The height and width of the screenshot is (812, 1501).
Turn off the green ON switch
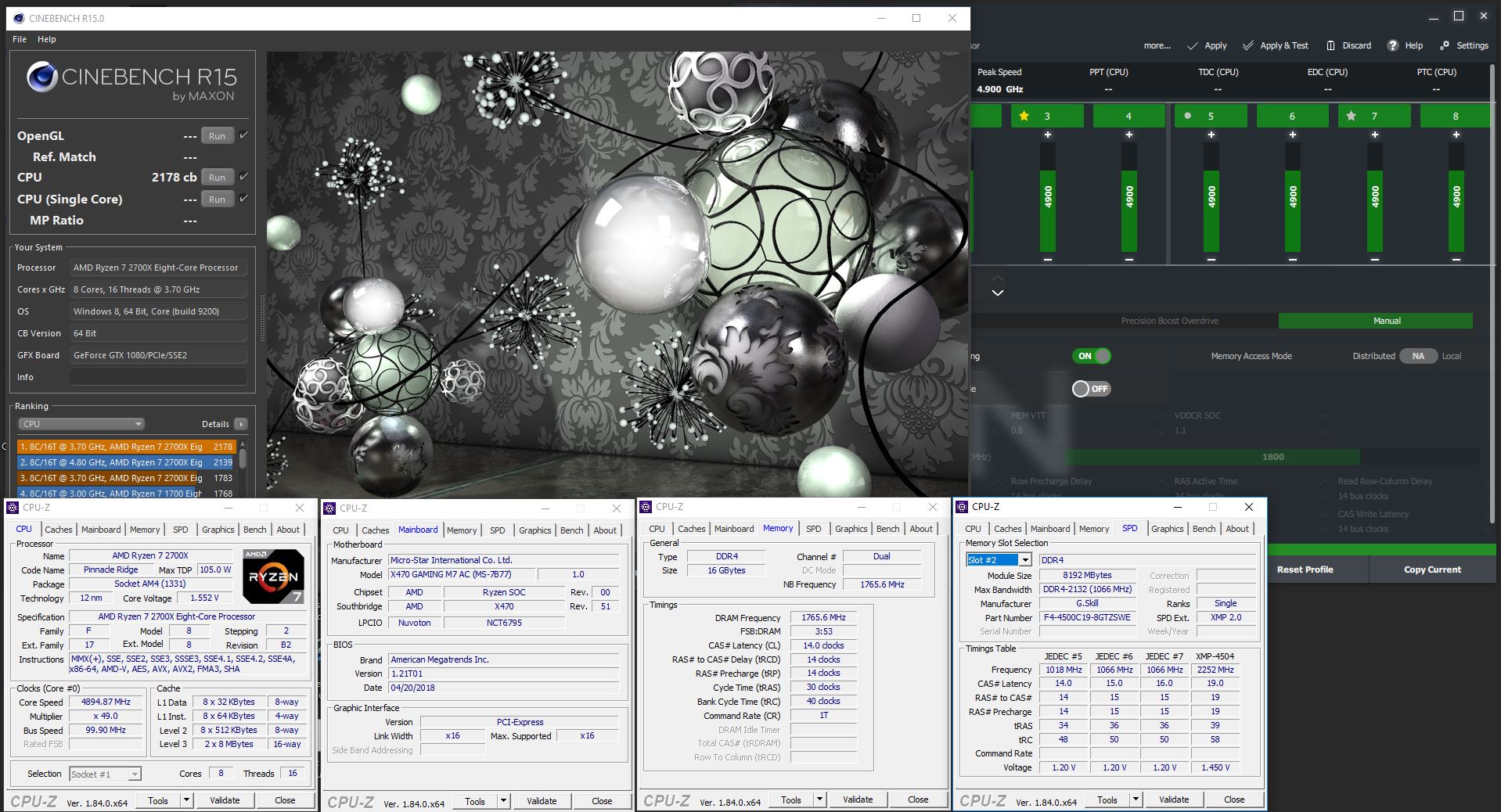(x=1092, y=356)
